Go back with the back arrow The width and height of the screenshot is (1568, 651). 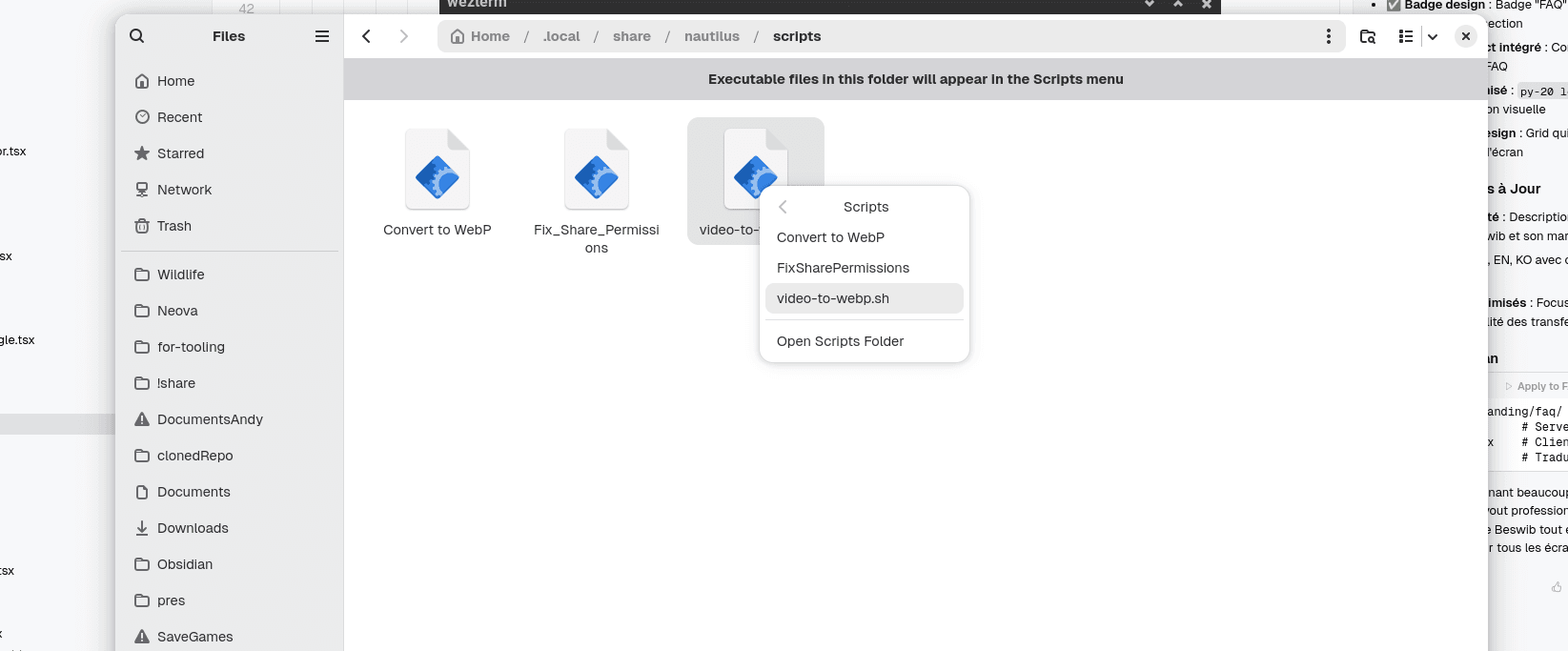(366, 36)
